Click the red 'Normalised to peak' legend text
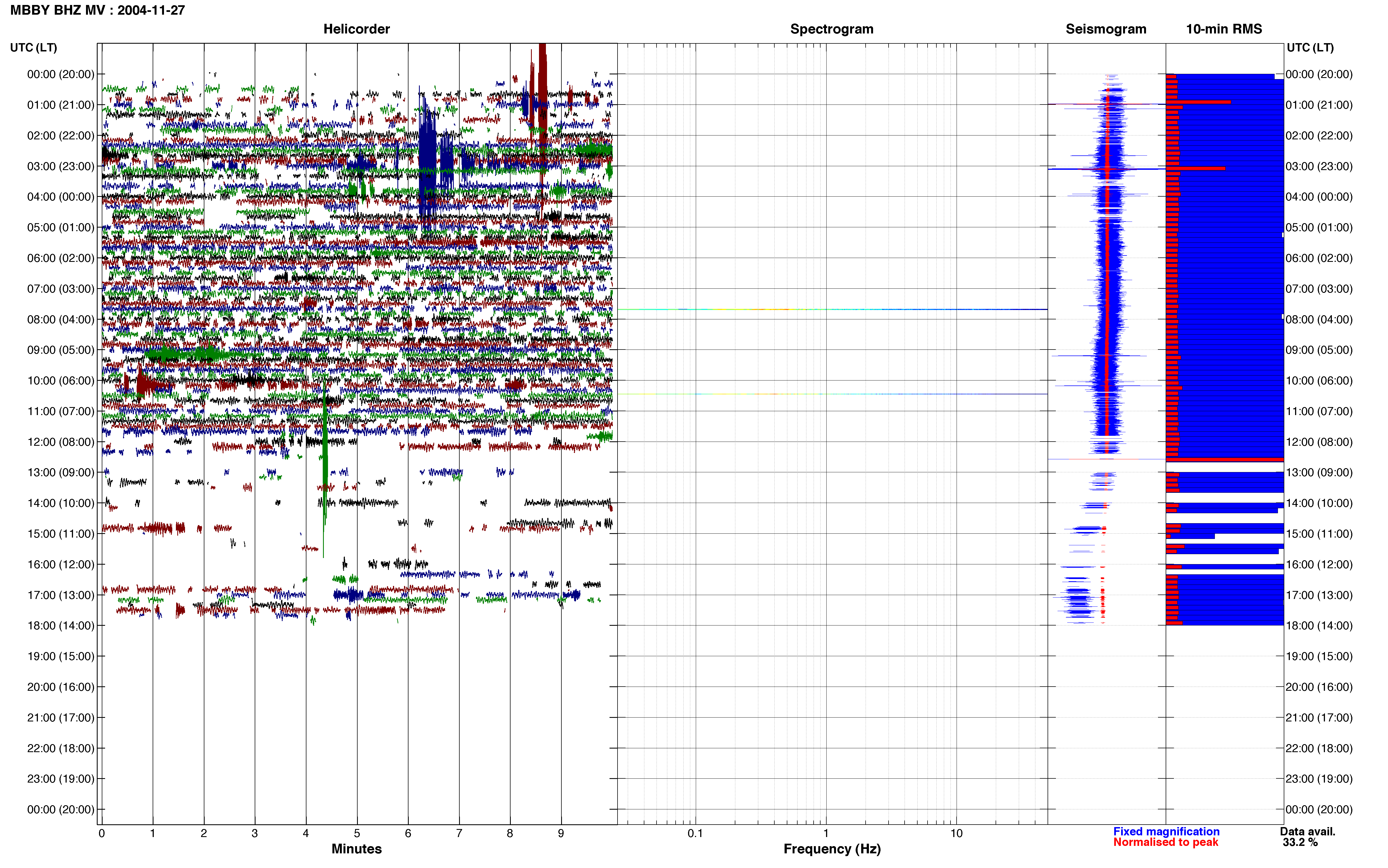This screenshot has width=1388, height=868. (1165, 842)
